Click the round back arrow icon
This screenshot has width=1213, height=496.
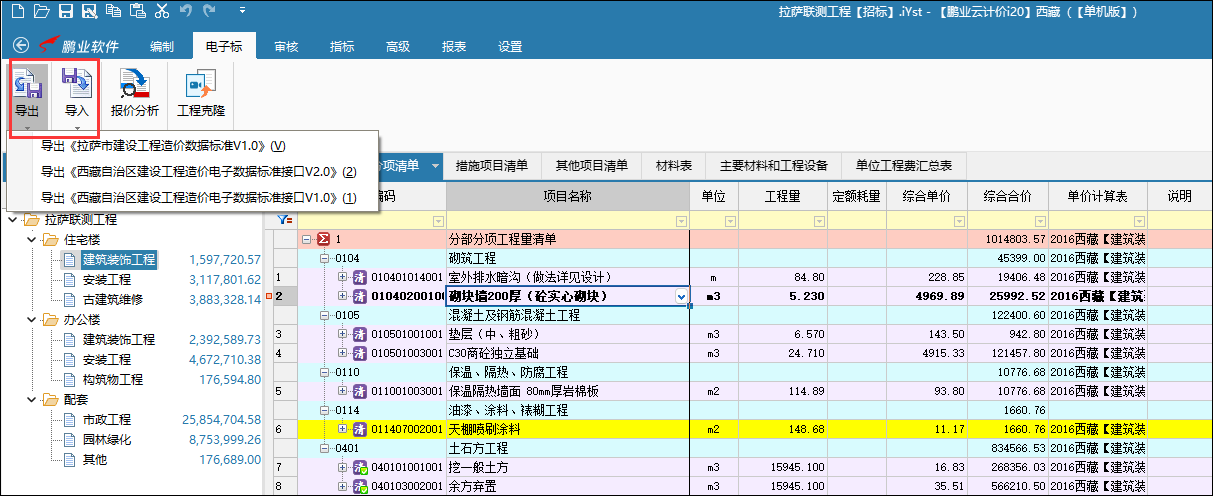click(20, 46)
